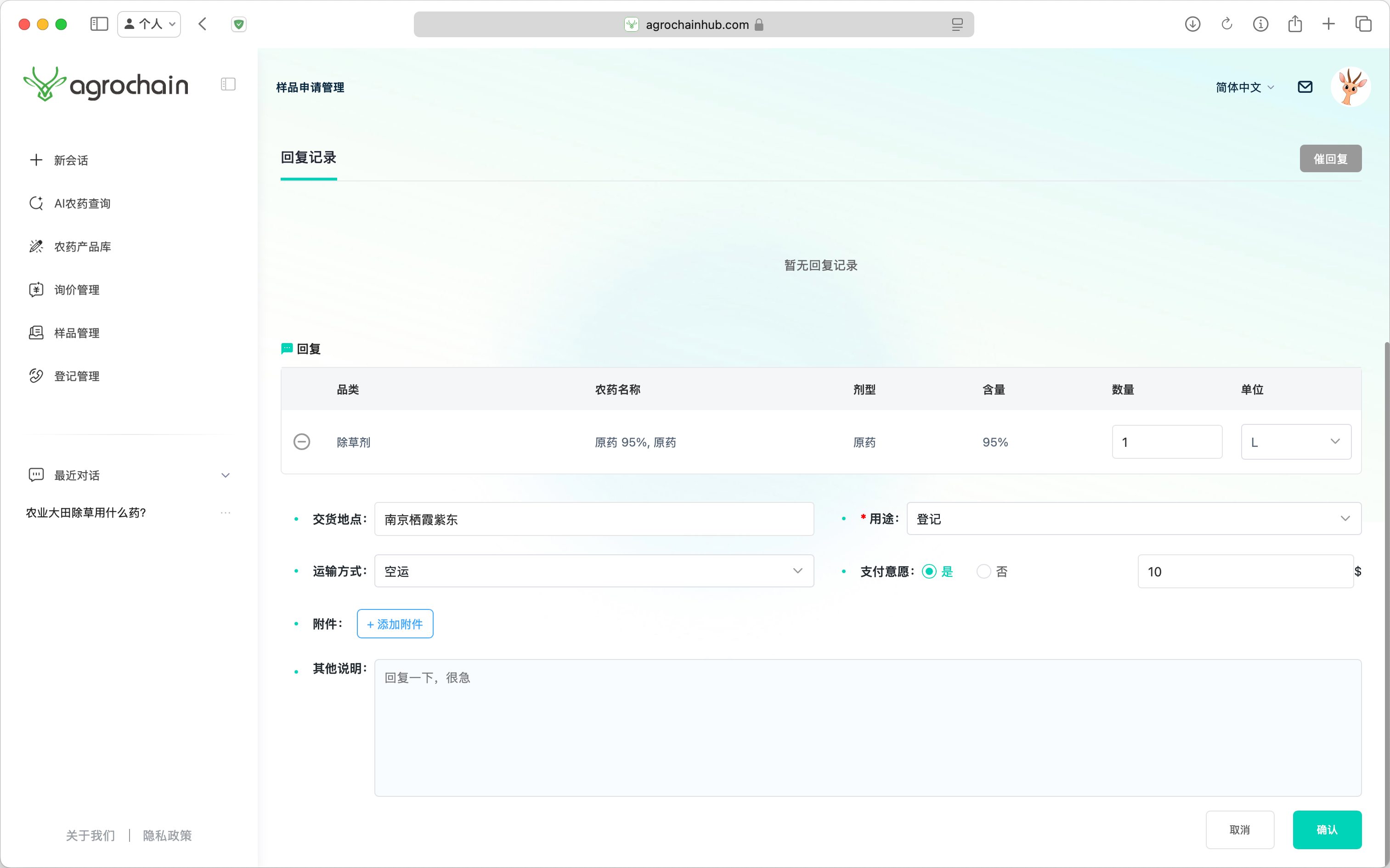Open 样品管理 menu item
The height and width of the screenshot is (868, 1390).
tap(76, 333)
